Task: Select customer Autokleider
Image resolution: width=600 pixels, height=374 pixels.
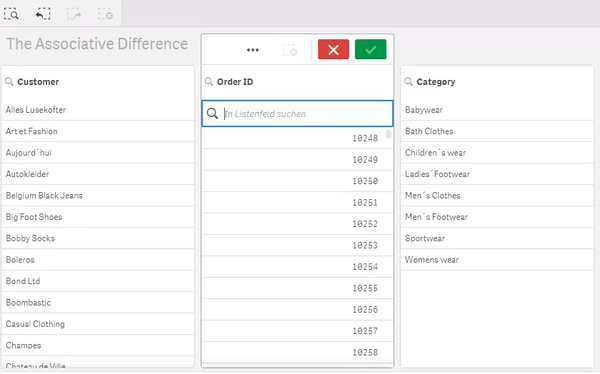Action: (98, 174)
